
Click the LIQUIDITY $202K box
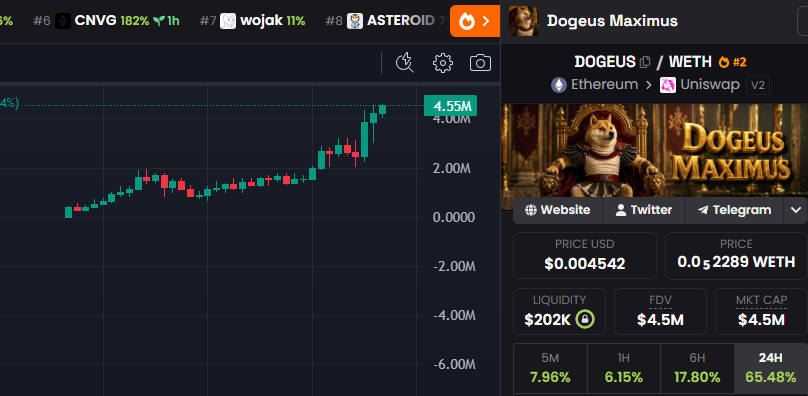[x=560, y=311]
